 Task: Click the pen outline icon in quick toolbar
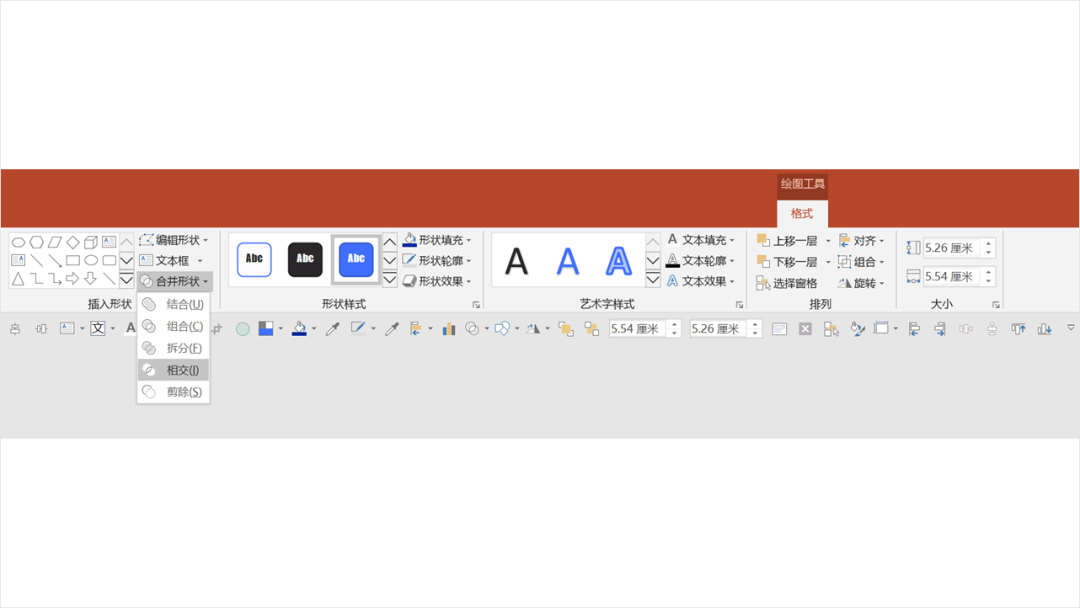coord(357,328)
